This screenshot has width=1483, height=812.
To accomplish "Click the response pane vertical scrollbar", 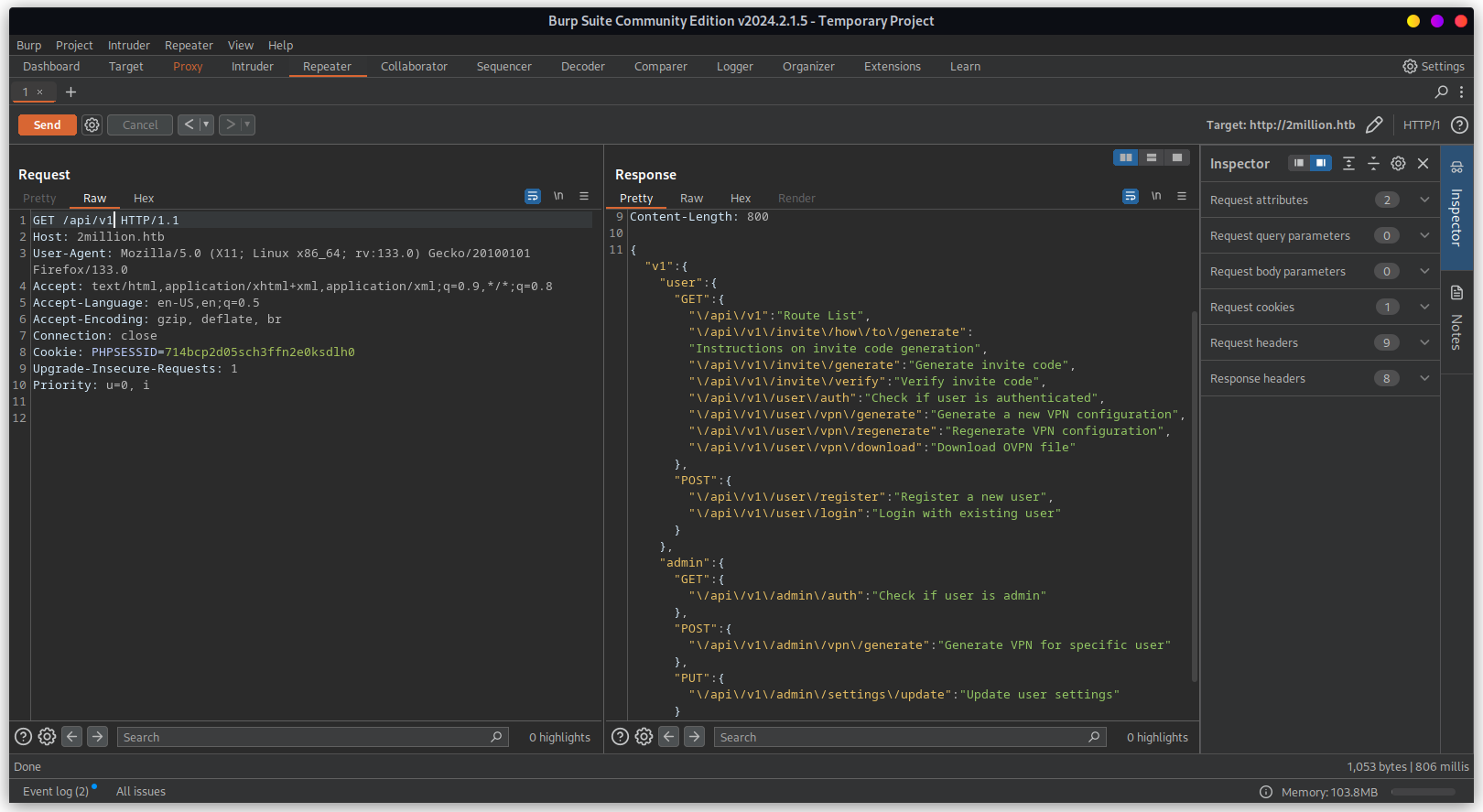I will (x=1195, y=496).
